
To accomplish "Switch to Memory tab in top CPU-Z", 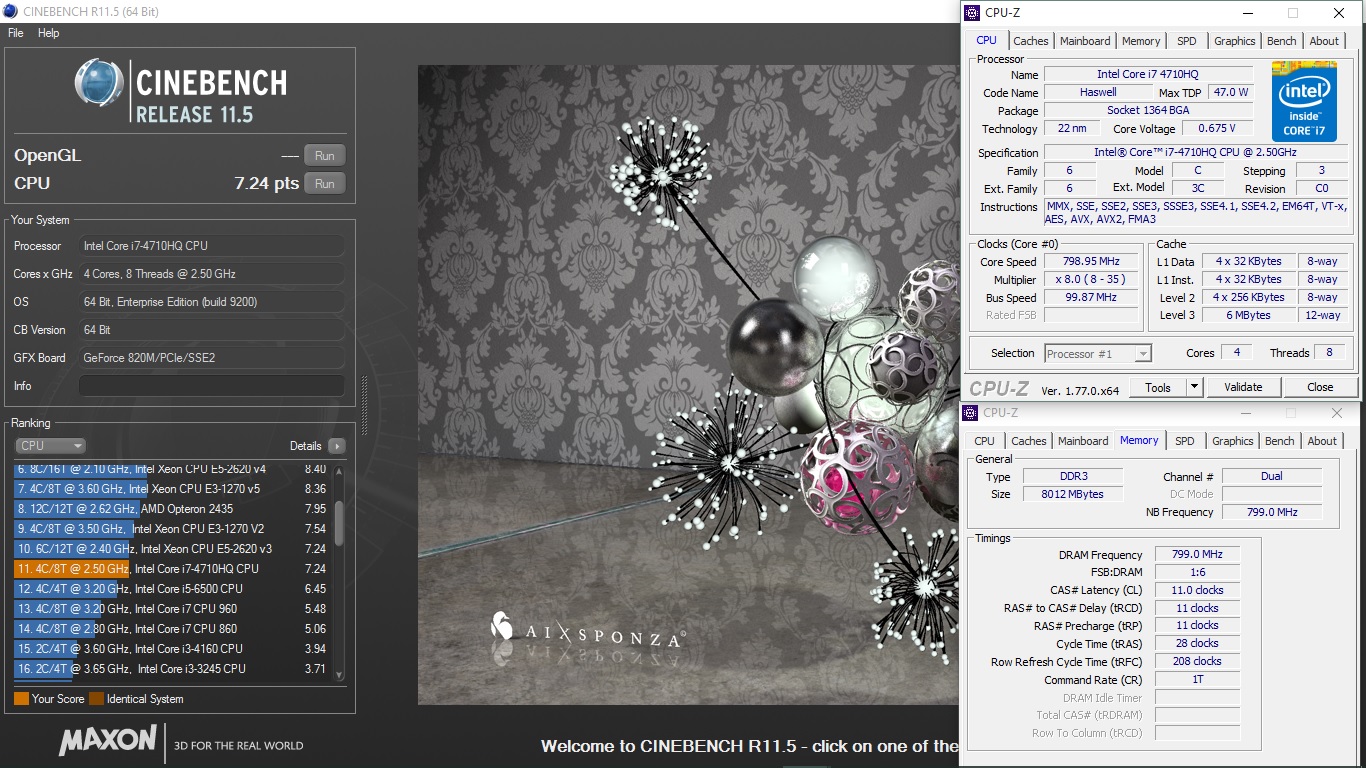I will pos(1141,41).
